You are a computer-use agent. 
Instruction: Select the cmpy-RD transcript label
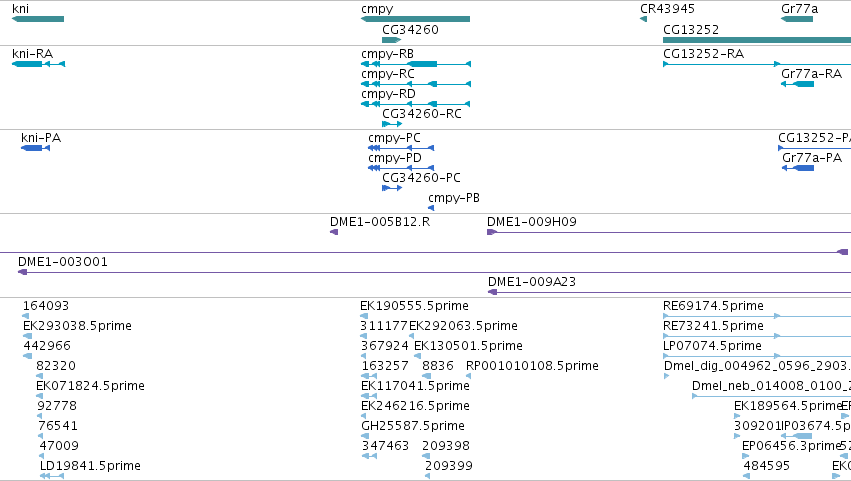[x=388, y=94]
